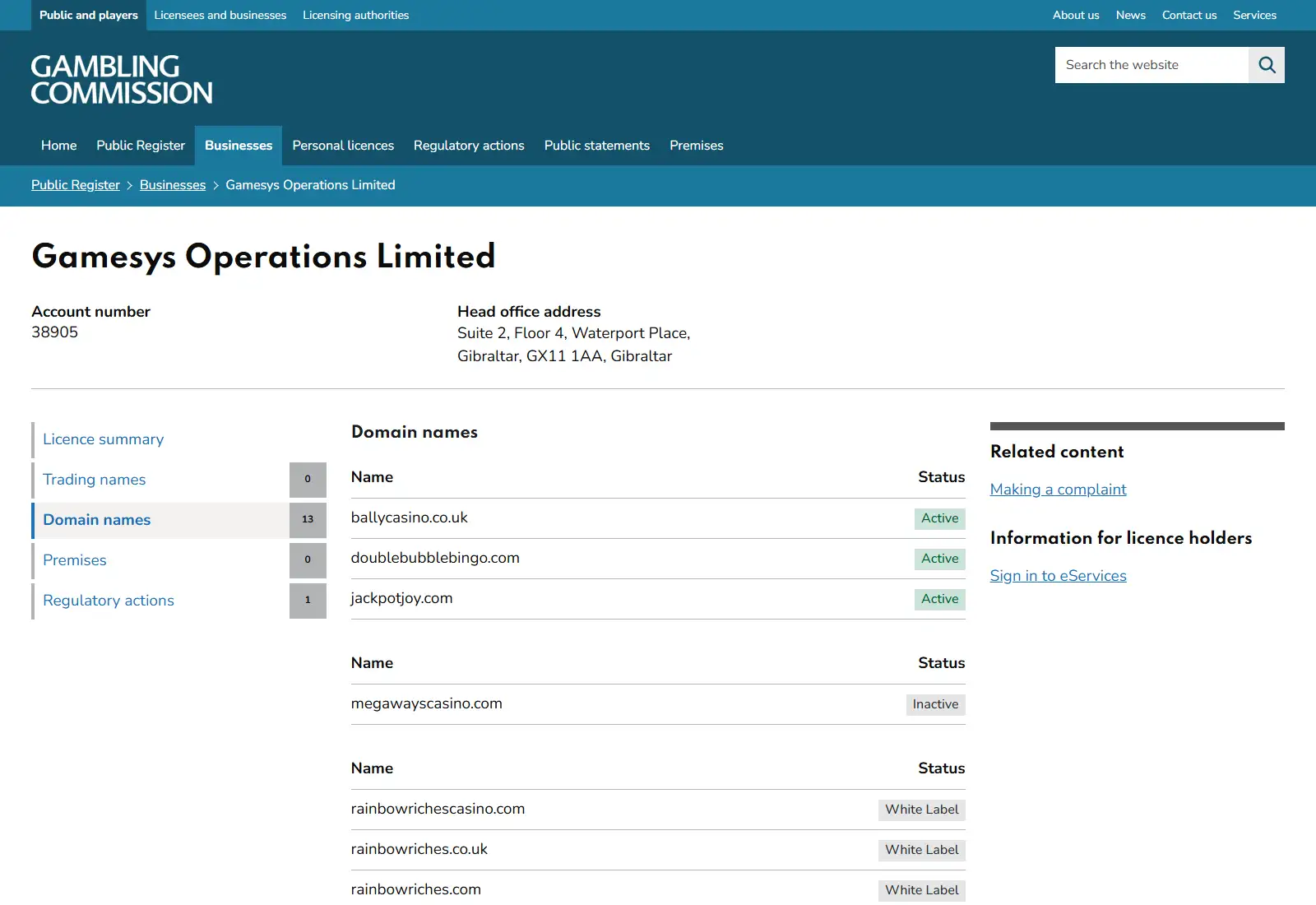
Task: Open Public Register in main navigation
Action: click(x=141, y=146)
